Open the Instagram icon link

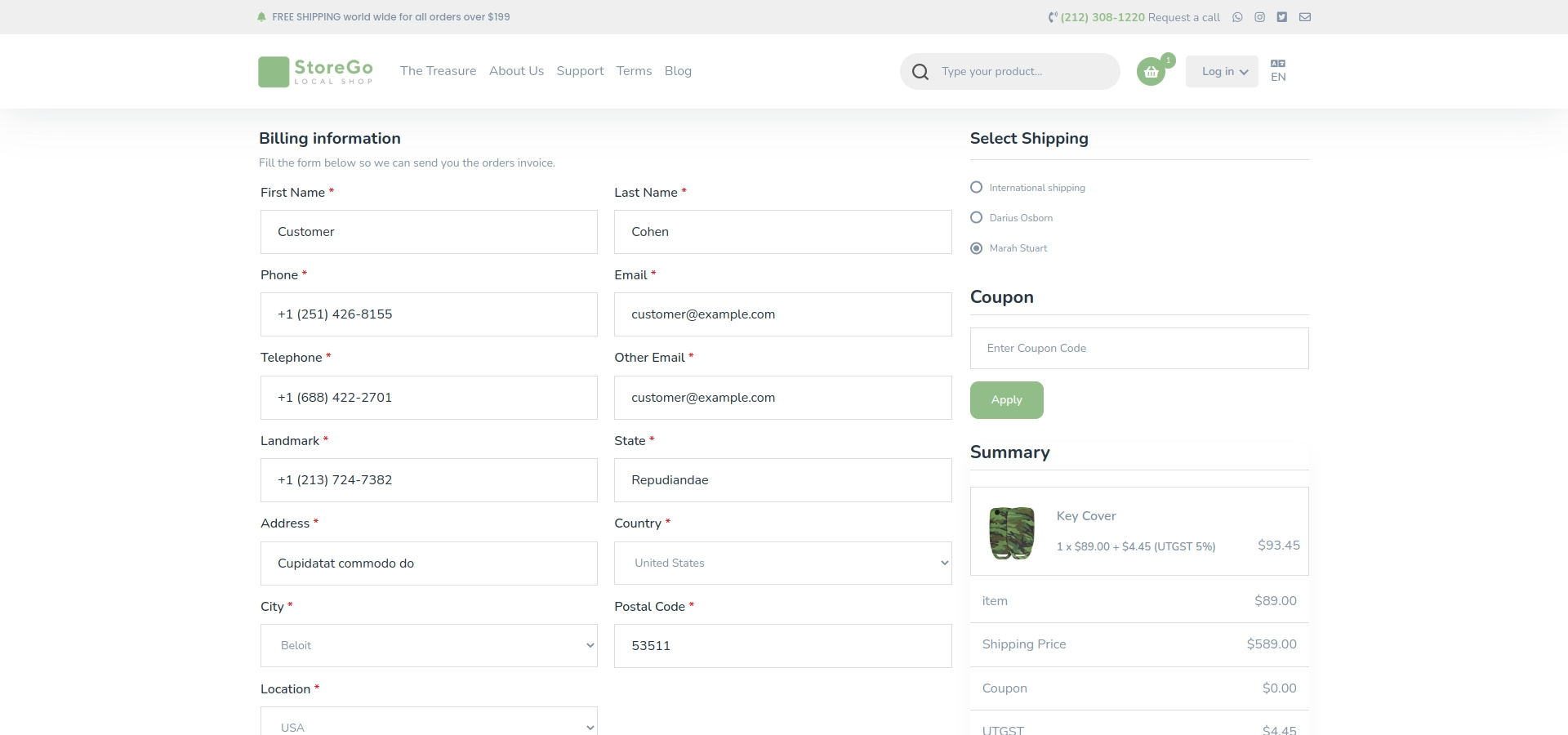point(1260,17)
